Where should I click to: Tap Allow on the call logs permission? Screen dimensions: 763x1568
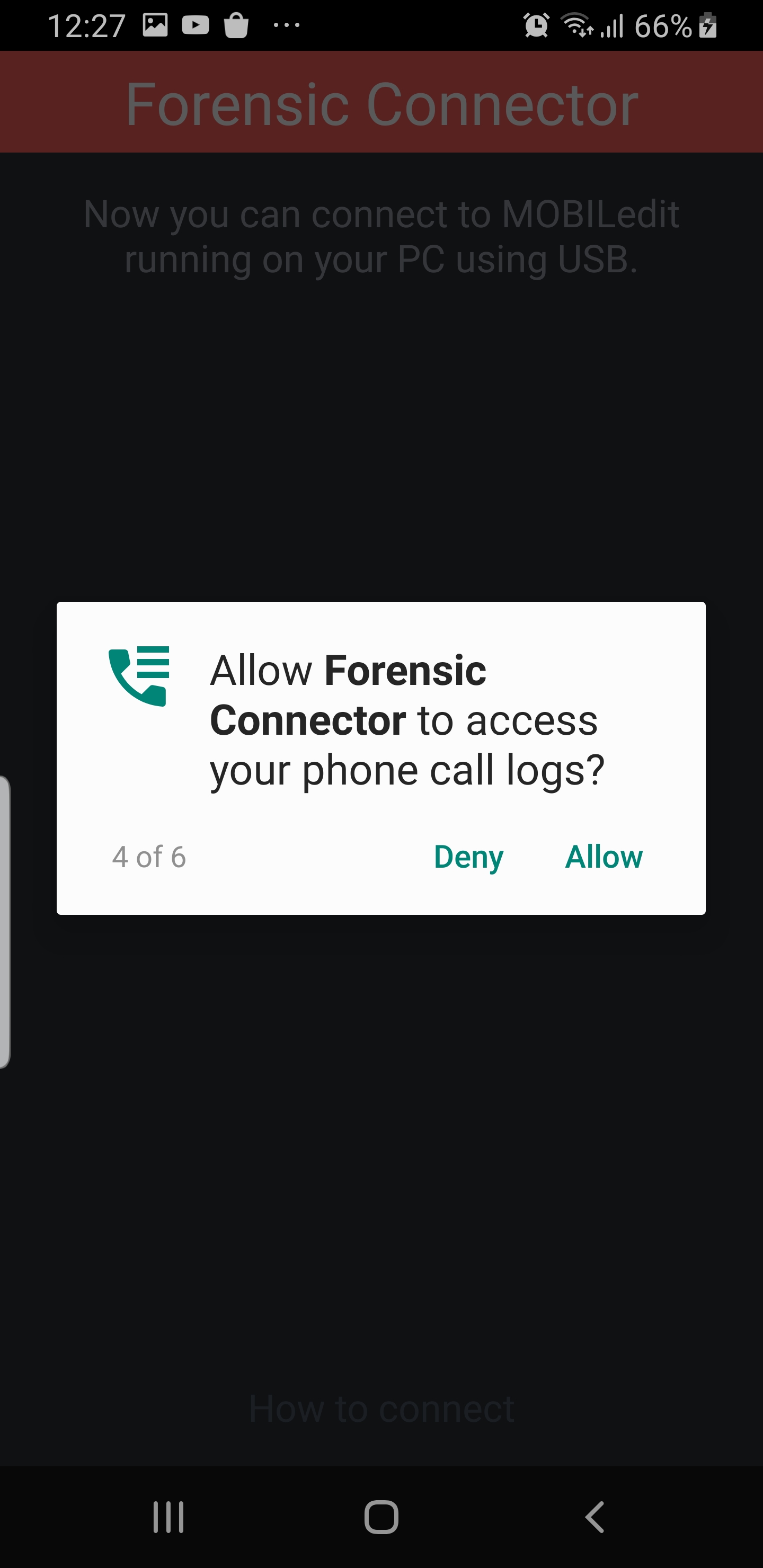tap(604, 857)
